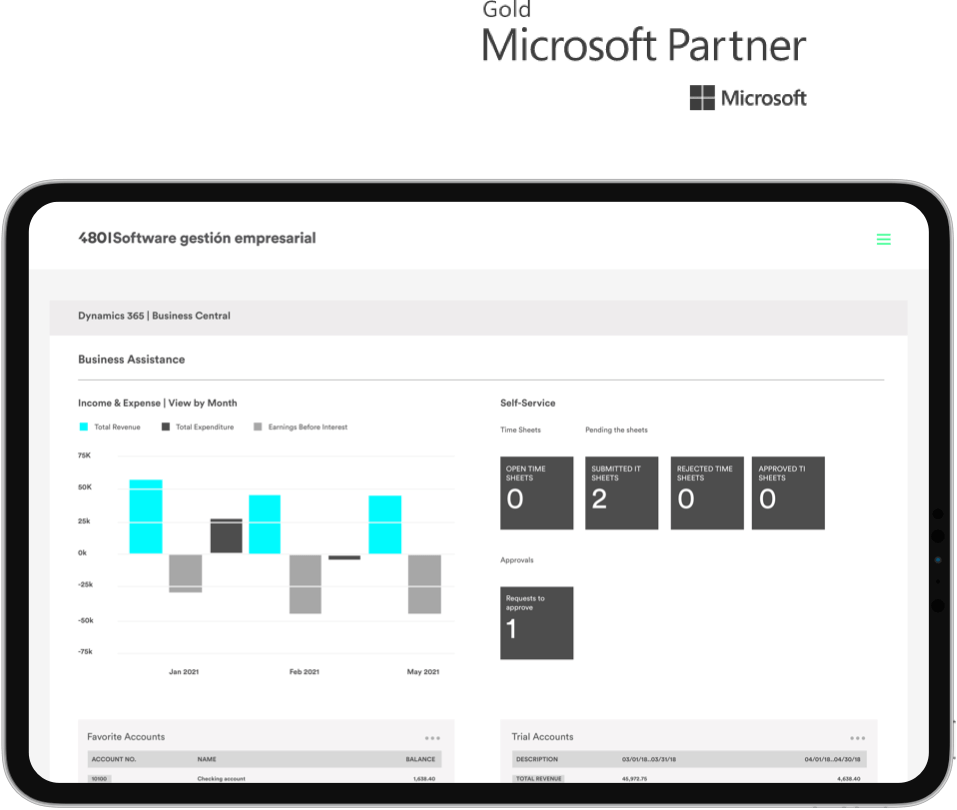
Task: Click the Trial Accounts panel title
Action: 543,737
